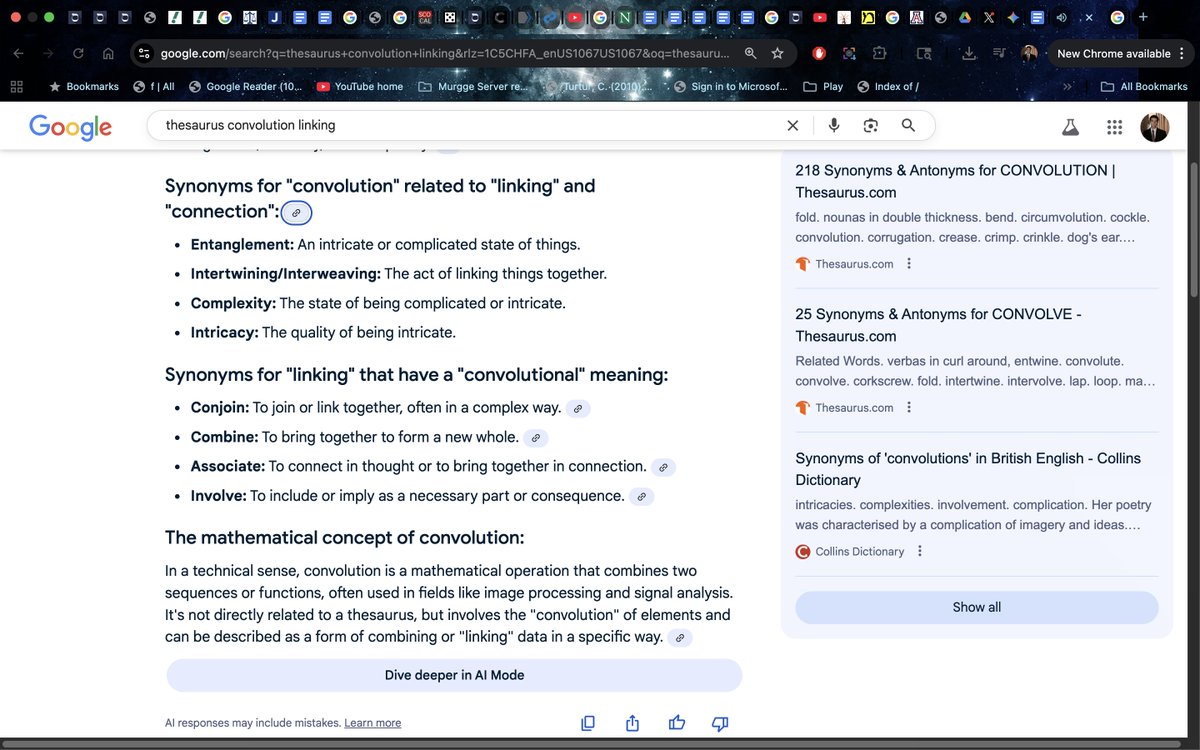This screenshot has width=1200, height=750.
Task: Open the Chrome apps grid in bookmarks bar
Action: (16, 87)
